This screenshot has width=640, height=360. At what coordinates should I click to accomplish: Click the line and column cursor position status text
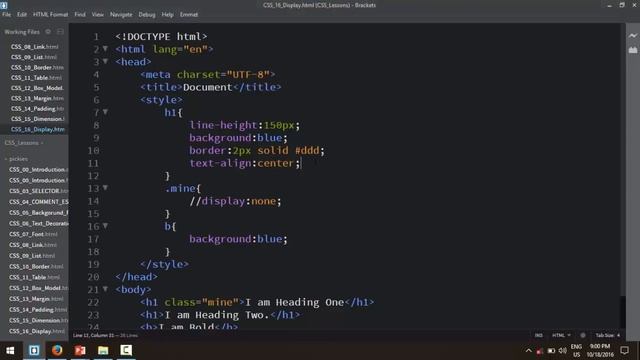105,335
